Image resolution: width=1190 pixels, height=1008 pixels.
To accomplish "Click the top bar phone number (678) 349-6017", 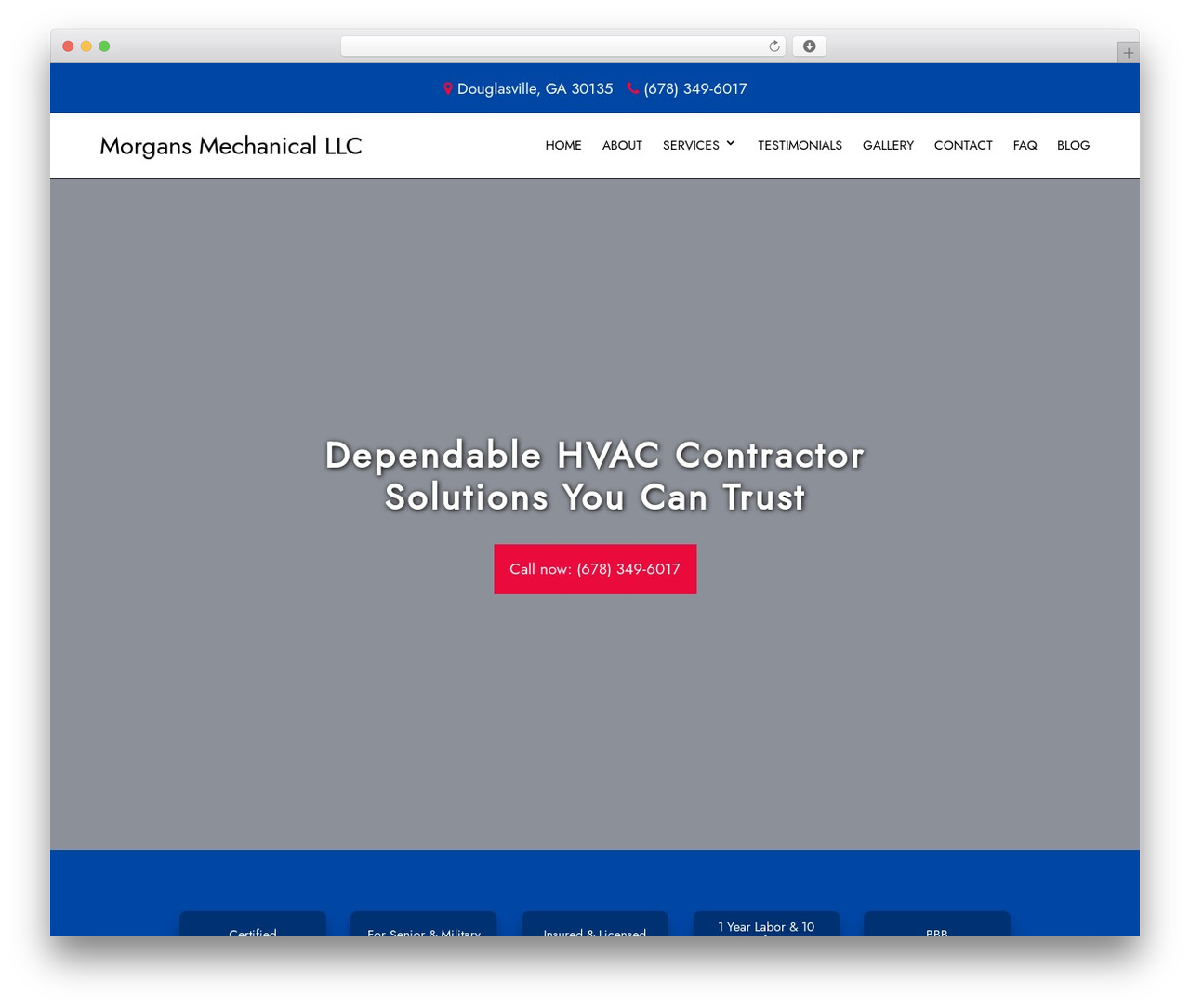I will 695,88.
